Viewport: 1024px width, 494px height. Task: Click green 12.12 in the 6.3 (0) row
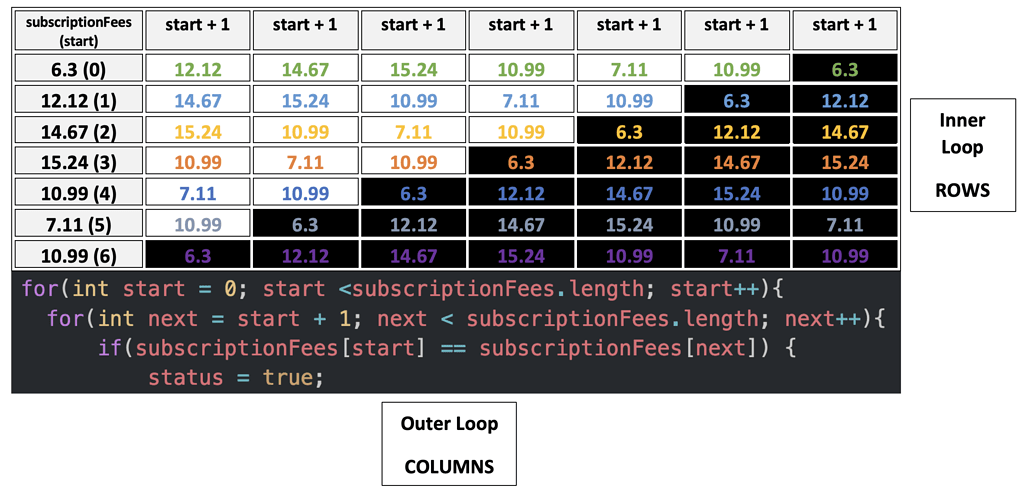[197, 68]
